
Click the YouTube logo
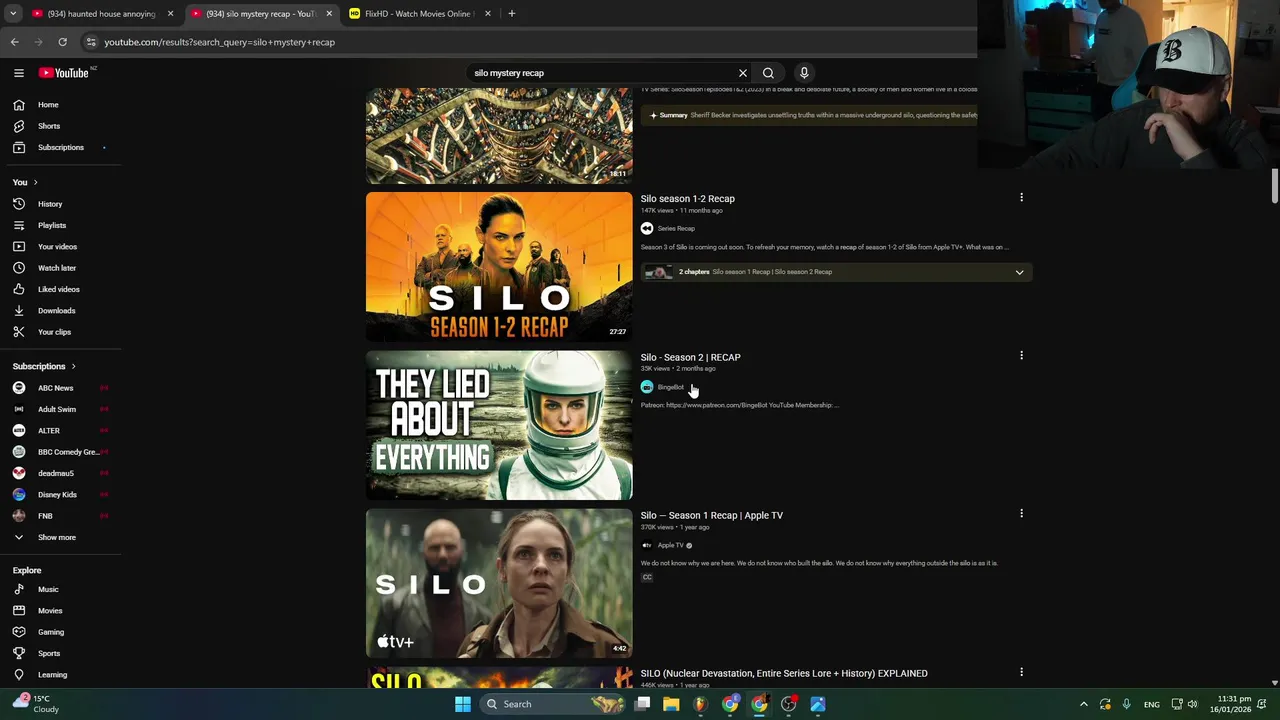coord(66,73)
